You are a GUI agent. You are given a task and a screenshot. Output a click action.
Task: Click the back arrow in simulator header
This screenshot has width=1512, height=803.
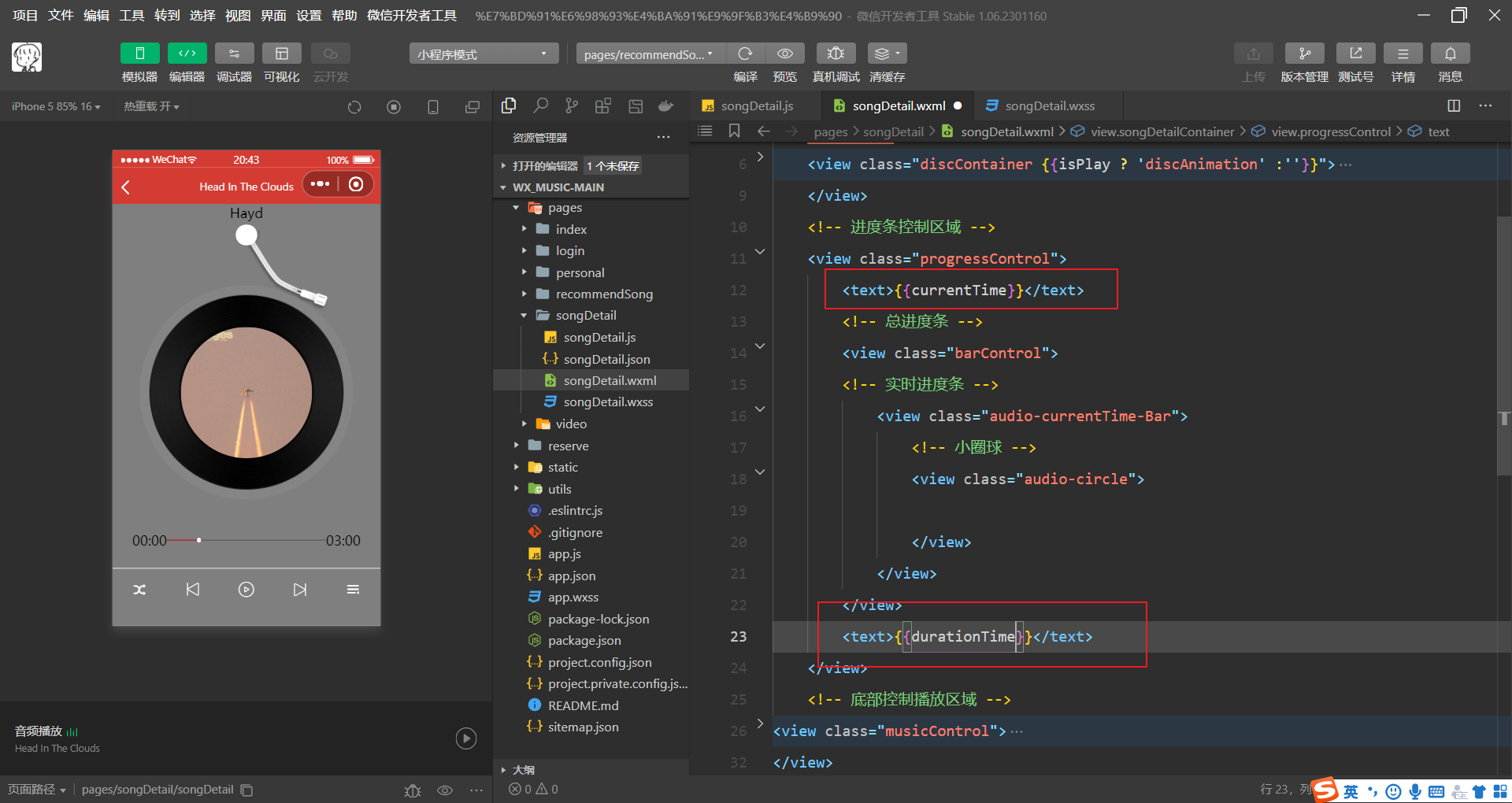125,187
